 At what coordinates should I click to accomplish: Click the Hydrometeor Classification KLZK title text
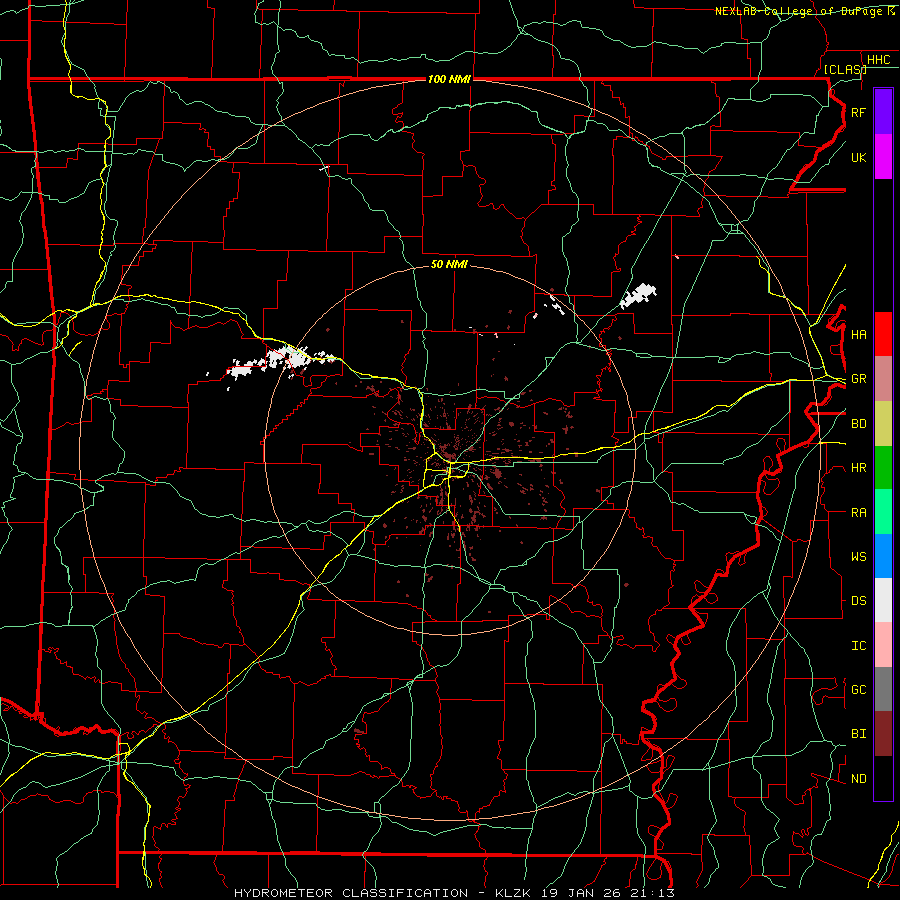tap(454, 893)
